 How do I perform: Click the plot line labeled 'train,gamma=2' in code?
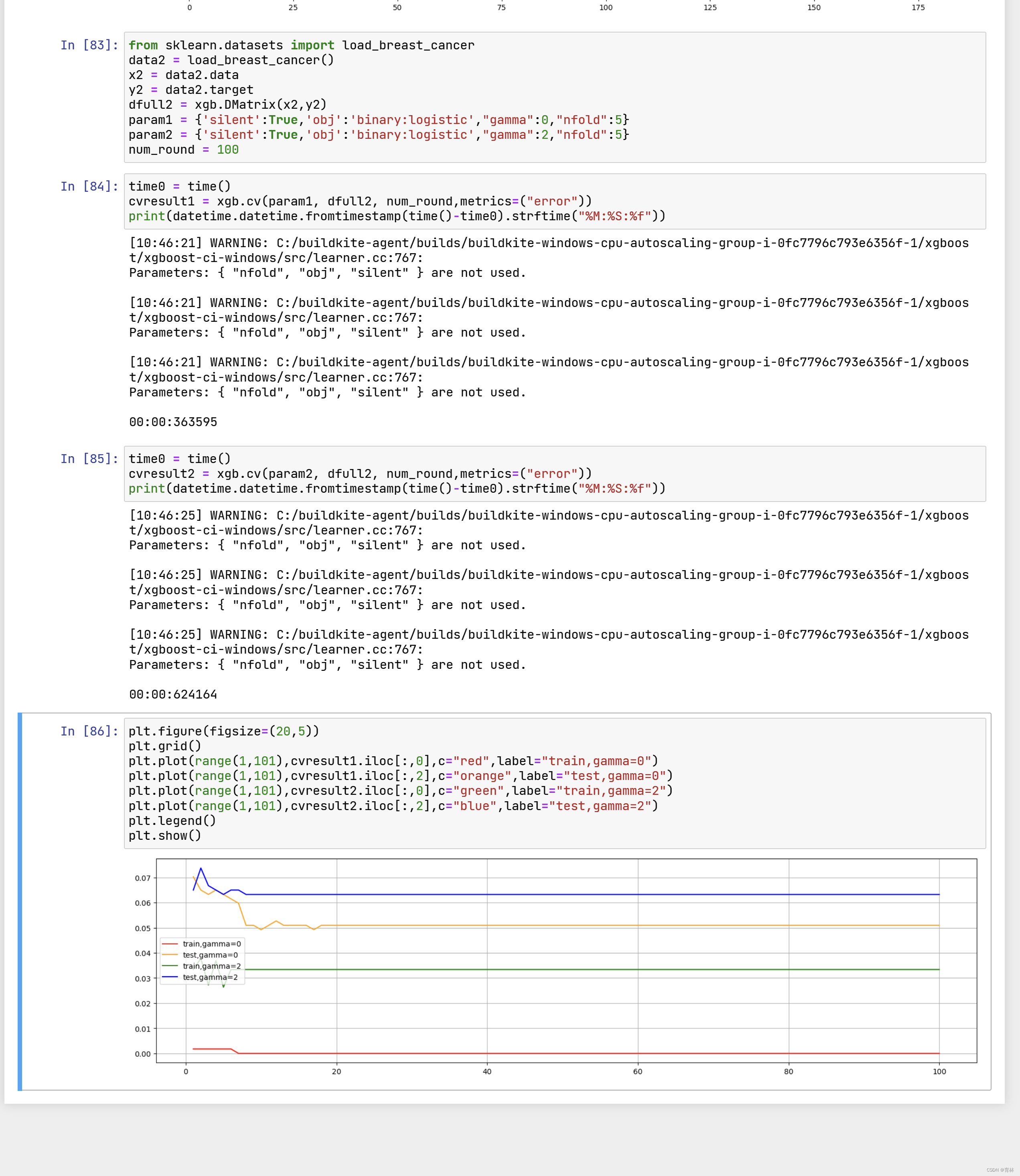point(401,790)
